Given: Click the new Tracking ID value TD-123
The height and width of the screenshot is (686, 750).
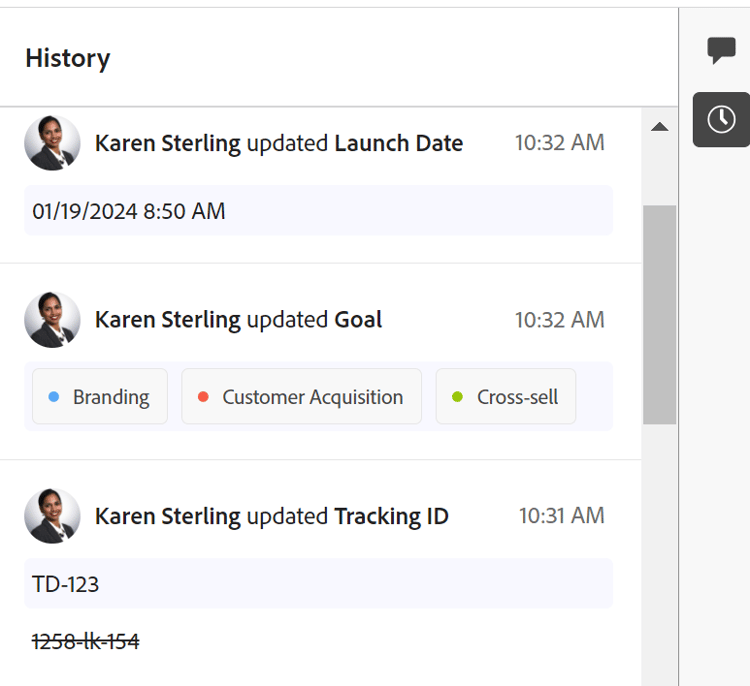Looking at the screenshot, I should pos(66,584).
